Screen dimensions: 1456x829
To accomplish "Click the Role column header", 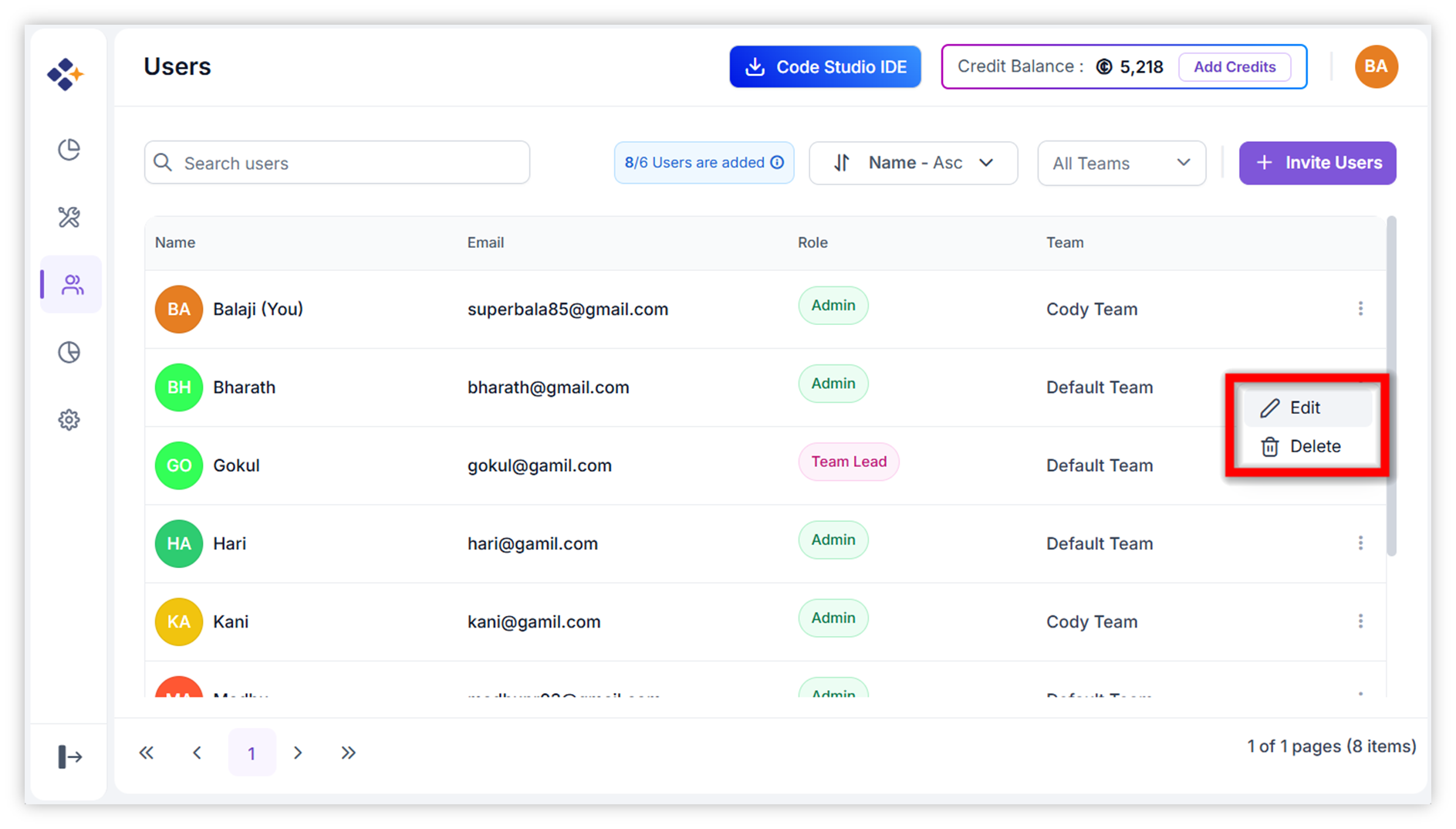I will tap(812, 242).
